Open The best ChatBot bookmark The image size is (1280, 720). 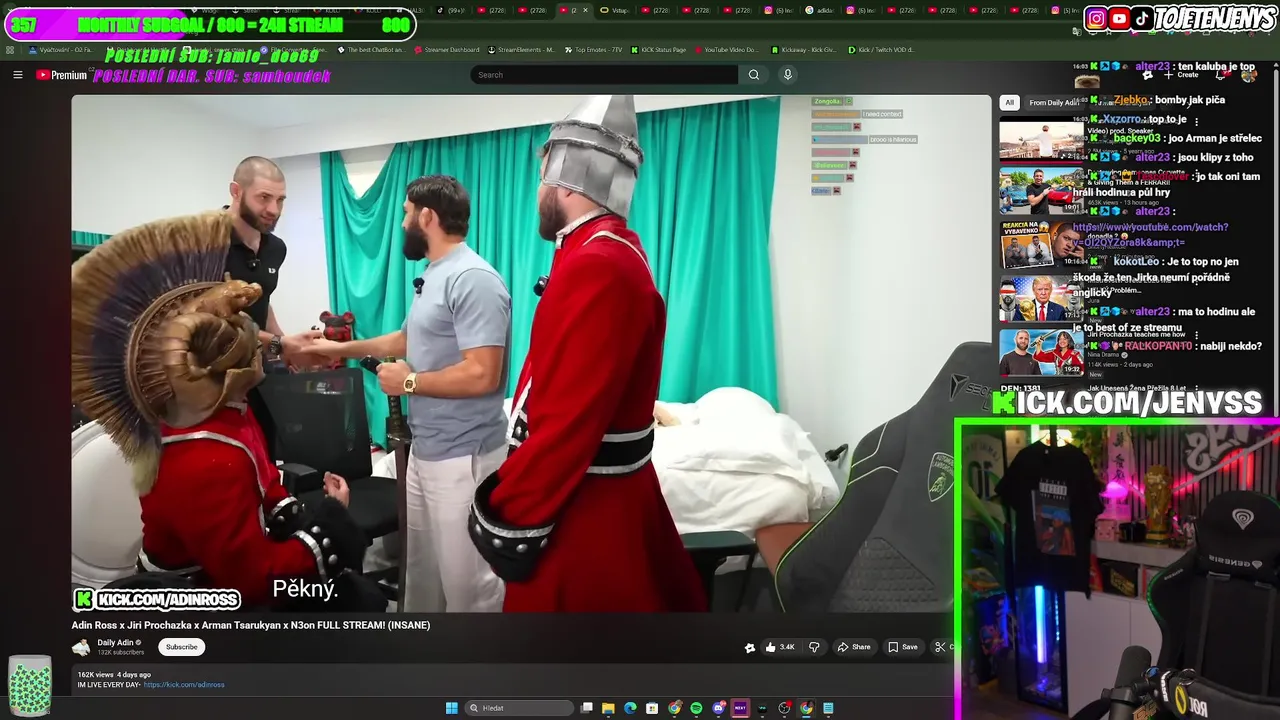click(x=371, y=49)
